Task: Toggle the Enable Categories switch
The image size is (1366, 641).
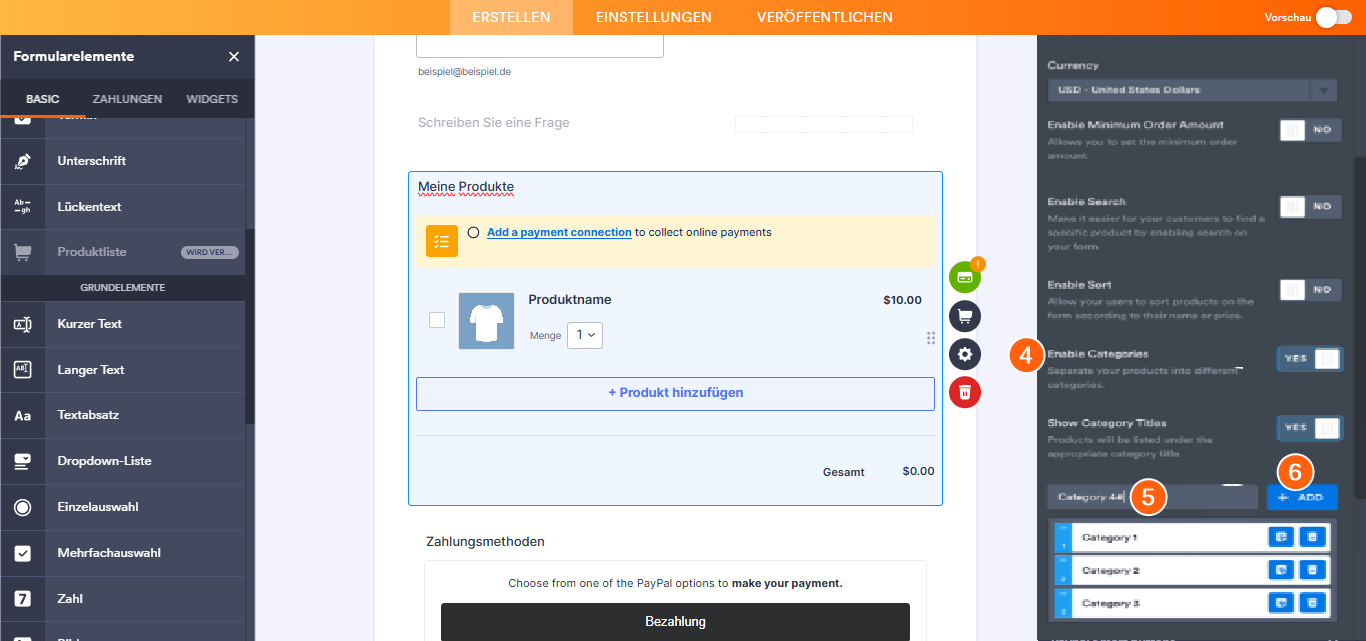Action: 1310,359
